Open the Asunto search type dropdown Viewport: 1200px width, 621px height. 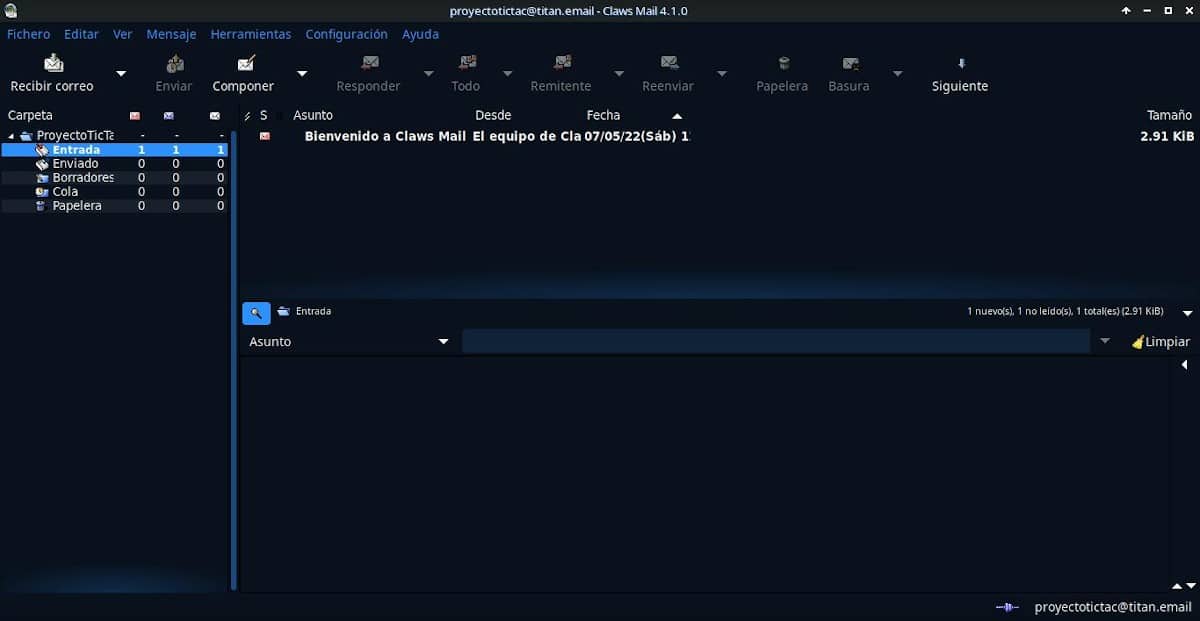[x=349, y=342]
